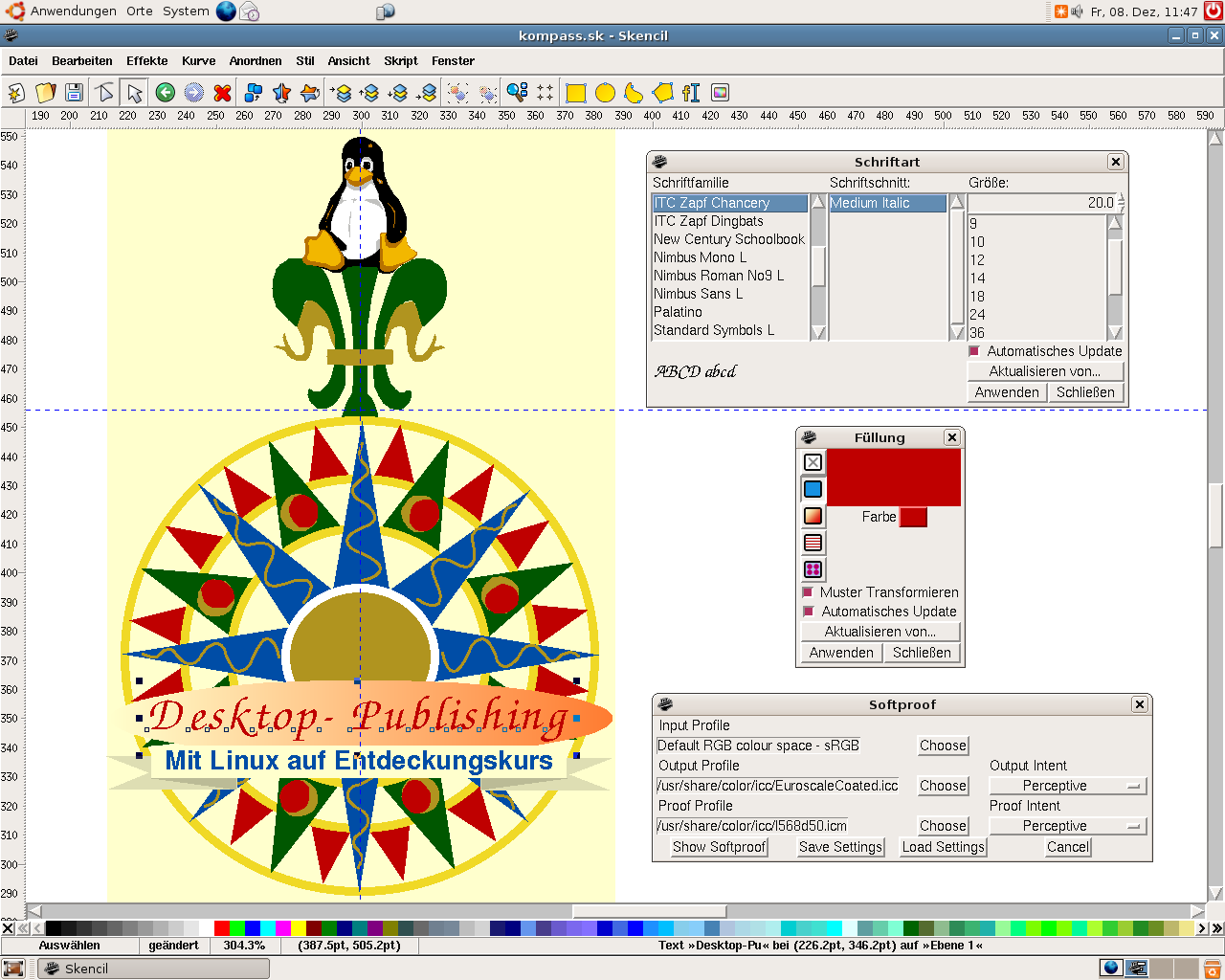Viewport: 1225px width, 980px height.
Task: Toggle Muster Transformieren checkbox
Action: point(808,592)
